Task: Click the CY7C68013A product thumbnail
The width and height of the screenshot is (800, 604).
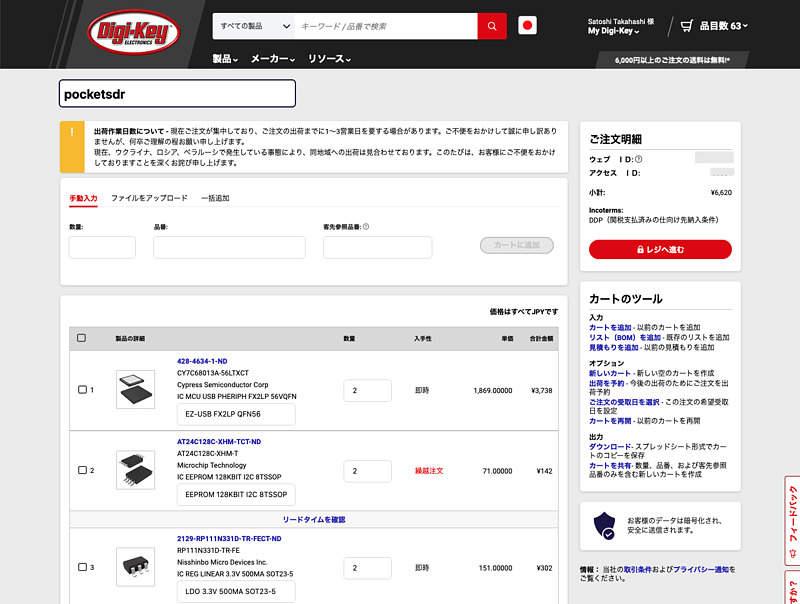Action: coord(135,389)
